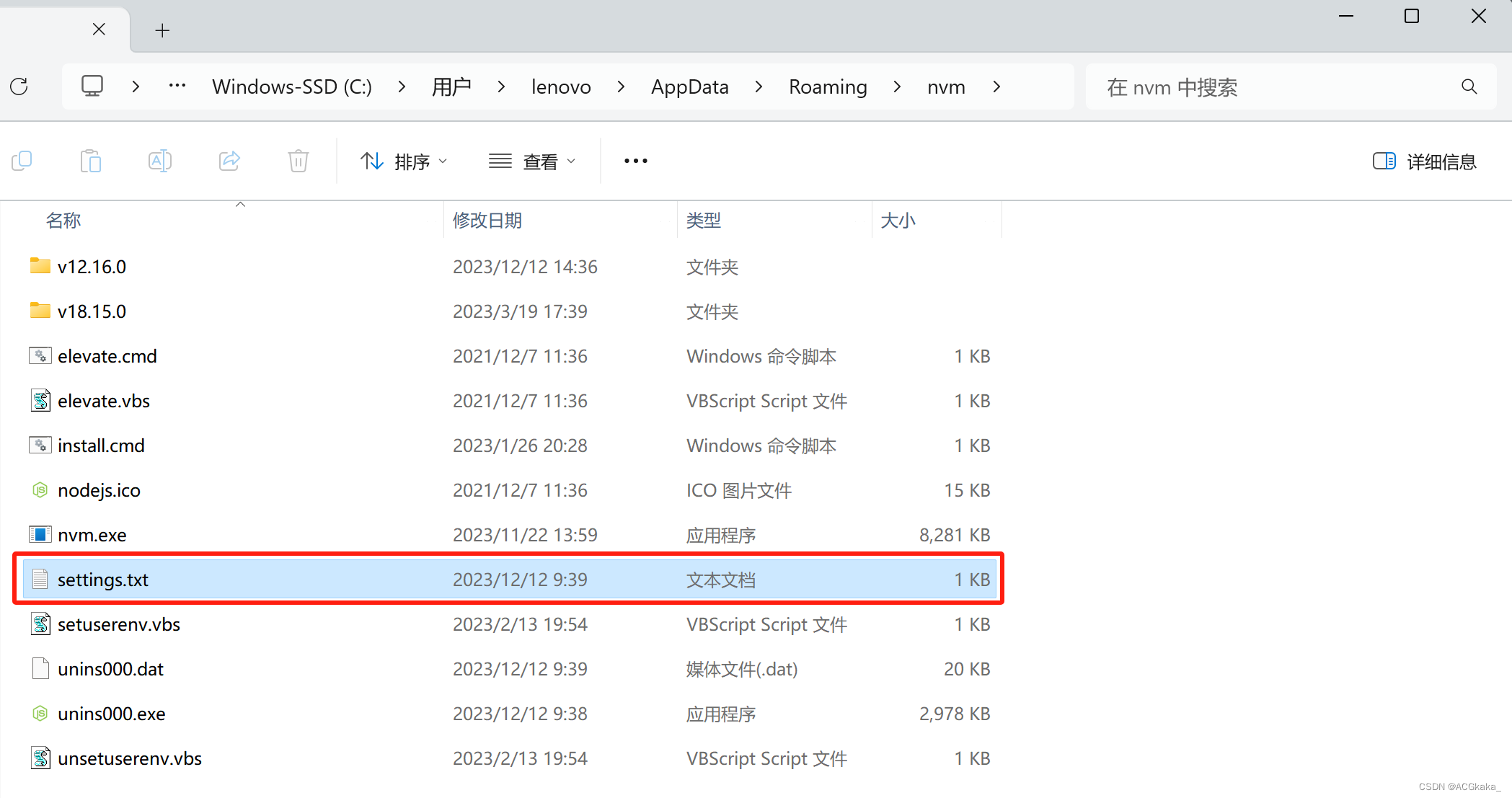Click the Share toolbar icon
1512x798 pixels.
pyautogui.click(x=229, y=161)
